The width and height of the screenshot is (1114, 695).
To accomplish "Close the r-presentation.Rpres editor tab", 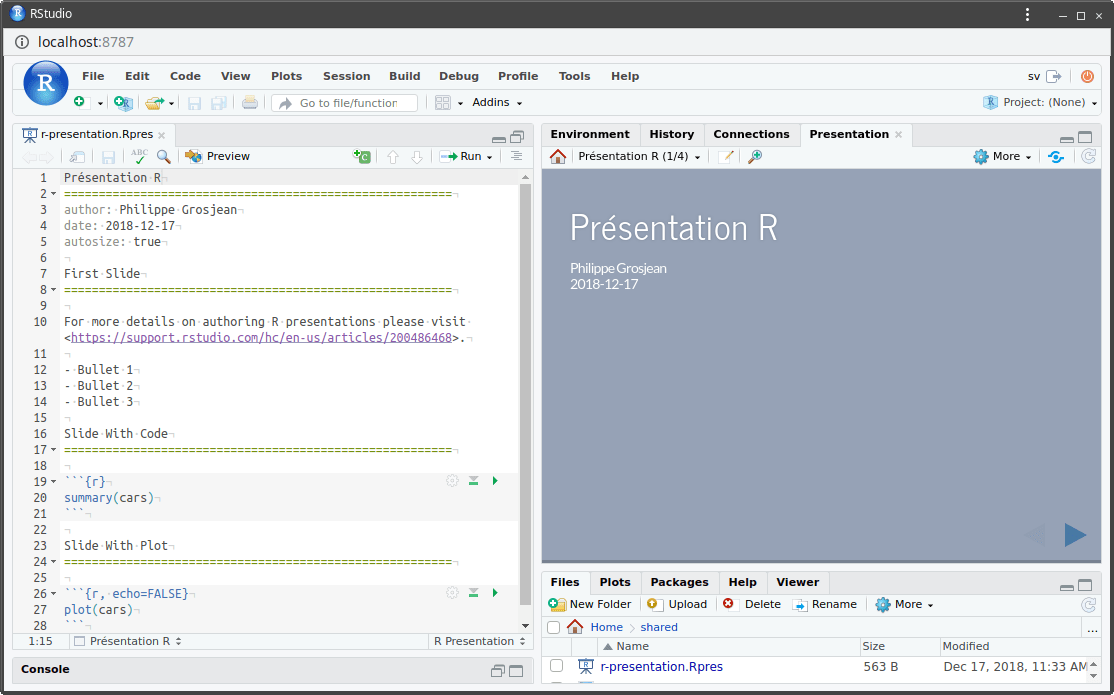I will tap(162, 135).
